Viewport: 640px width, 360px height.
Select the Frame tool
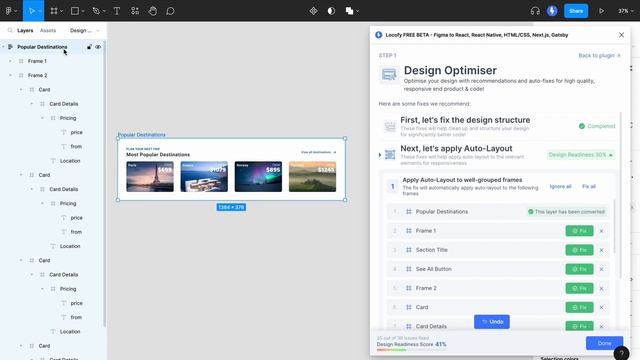54,11
